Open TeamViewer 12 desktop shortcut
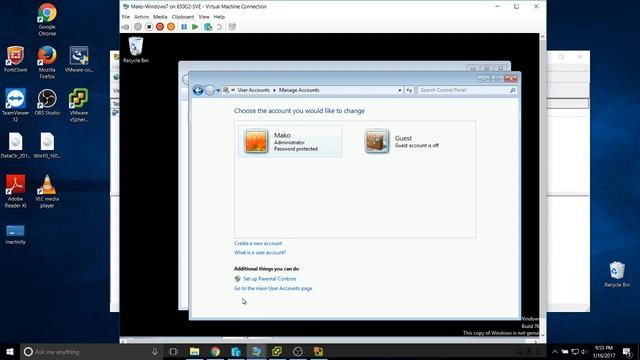The height and width of the screenshot is (360, 640). coord(15,105)
